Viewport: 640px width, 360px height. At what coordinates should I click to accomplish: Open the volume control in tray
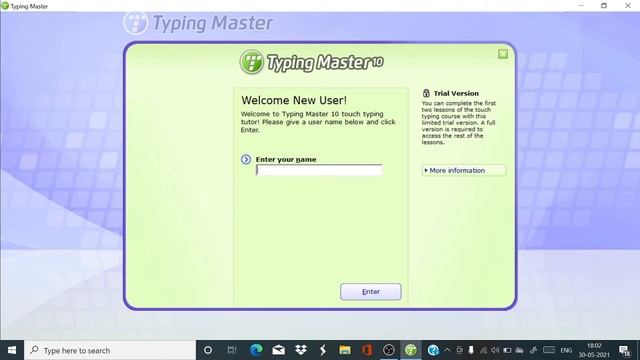tap(495, 350)
